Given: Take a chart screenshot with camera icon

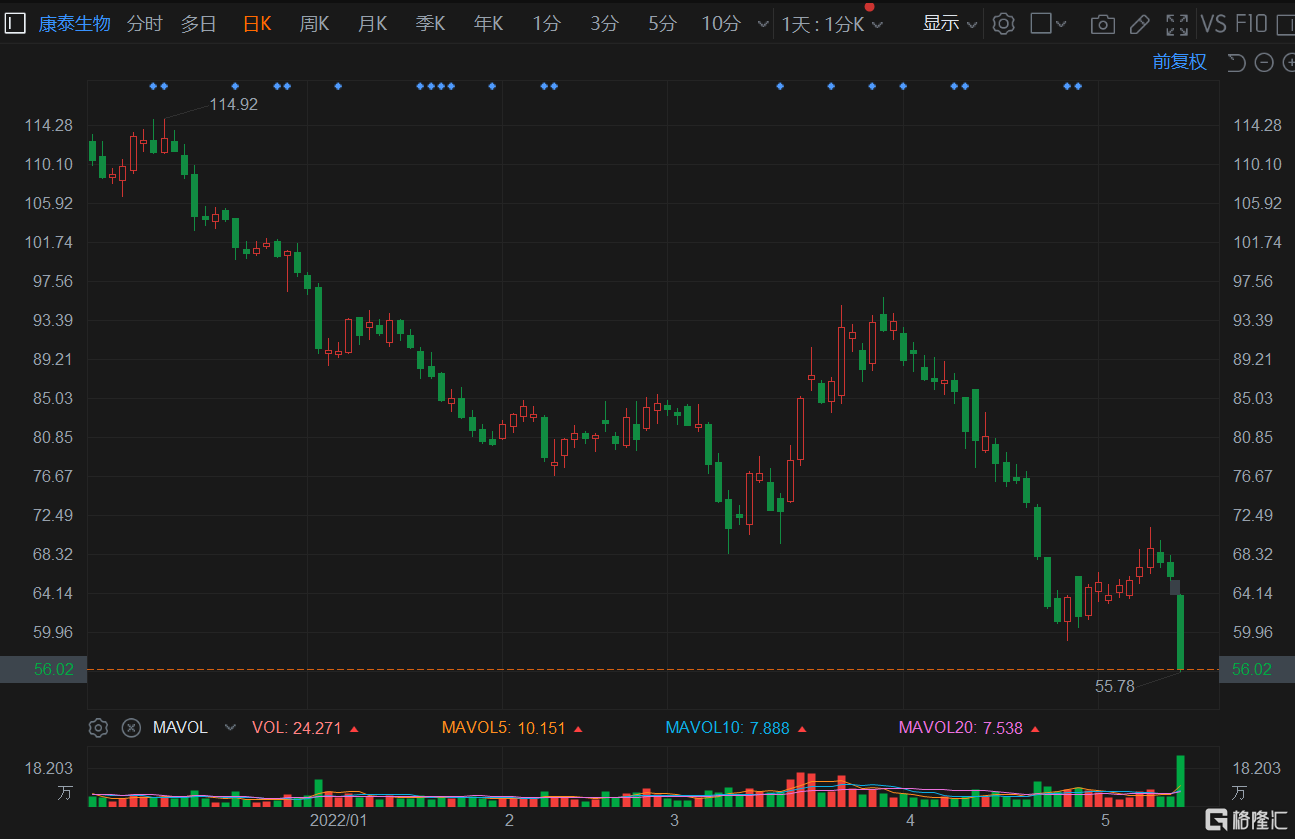Looking at the screenshot, I should tap(1102, 24).
